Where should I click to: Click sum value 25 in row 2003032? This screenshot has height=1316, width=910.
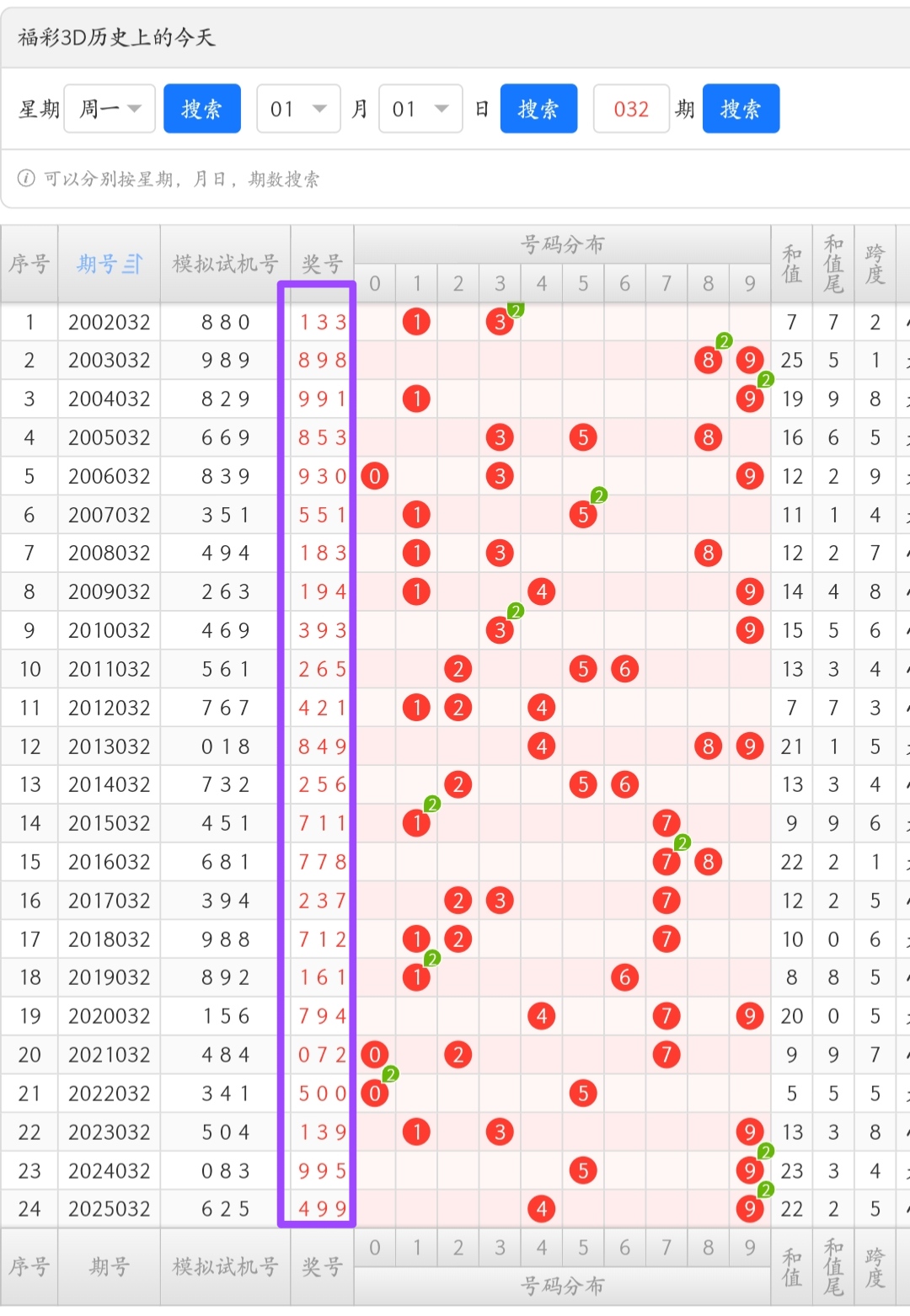coord(792,361)
